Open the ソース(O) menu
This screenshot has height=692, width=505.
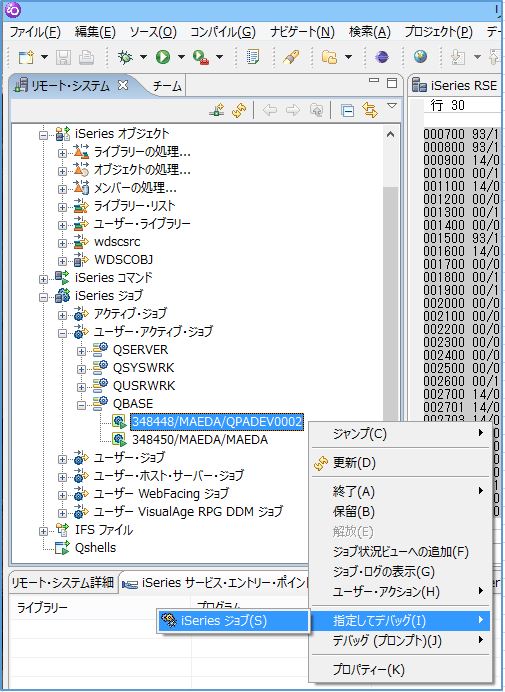point(153,32)
